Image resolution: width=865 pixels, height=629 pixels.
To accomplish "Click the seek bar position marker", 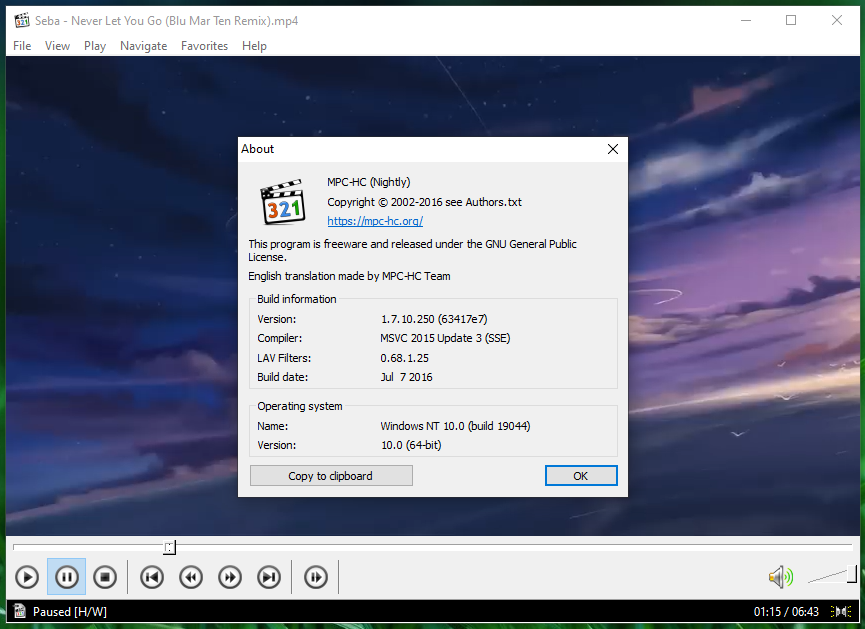I will 169,547.
